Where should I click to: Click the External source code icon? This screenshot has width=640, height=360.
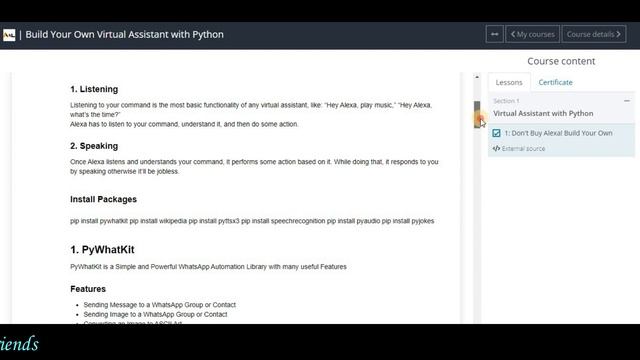[x=496, y=149]
